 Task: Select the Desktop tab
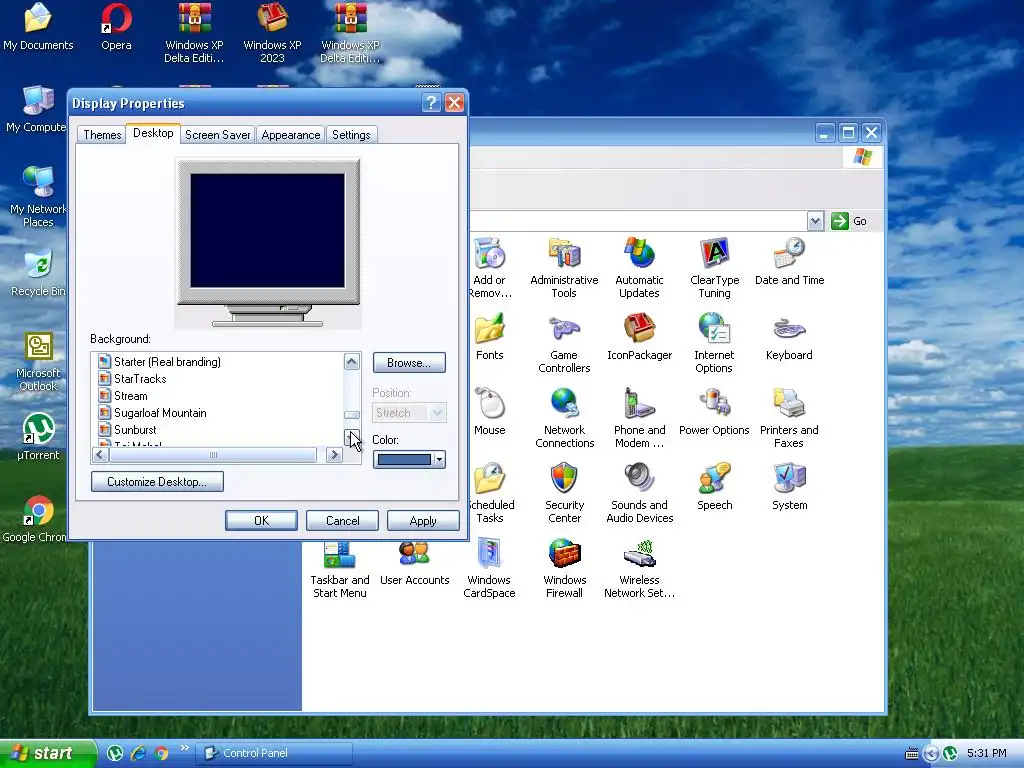point(153,133)
